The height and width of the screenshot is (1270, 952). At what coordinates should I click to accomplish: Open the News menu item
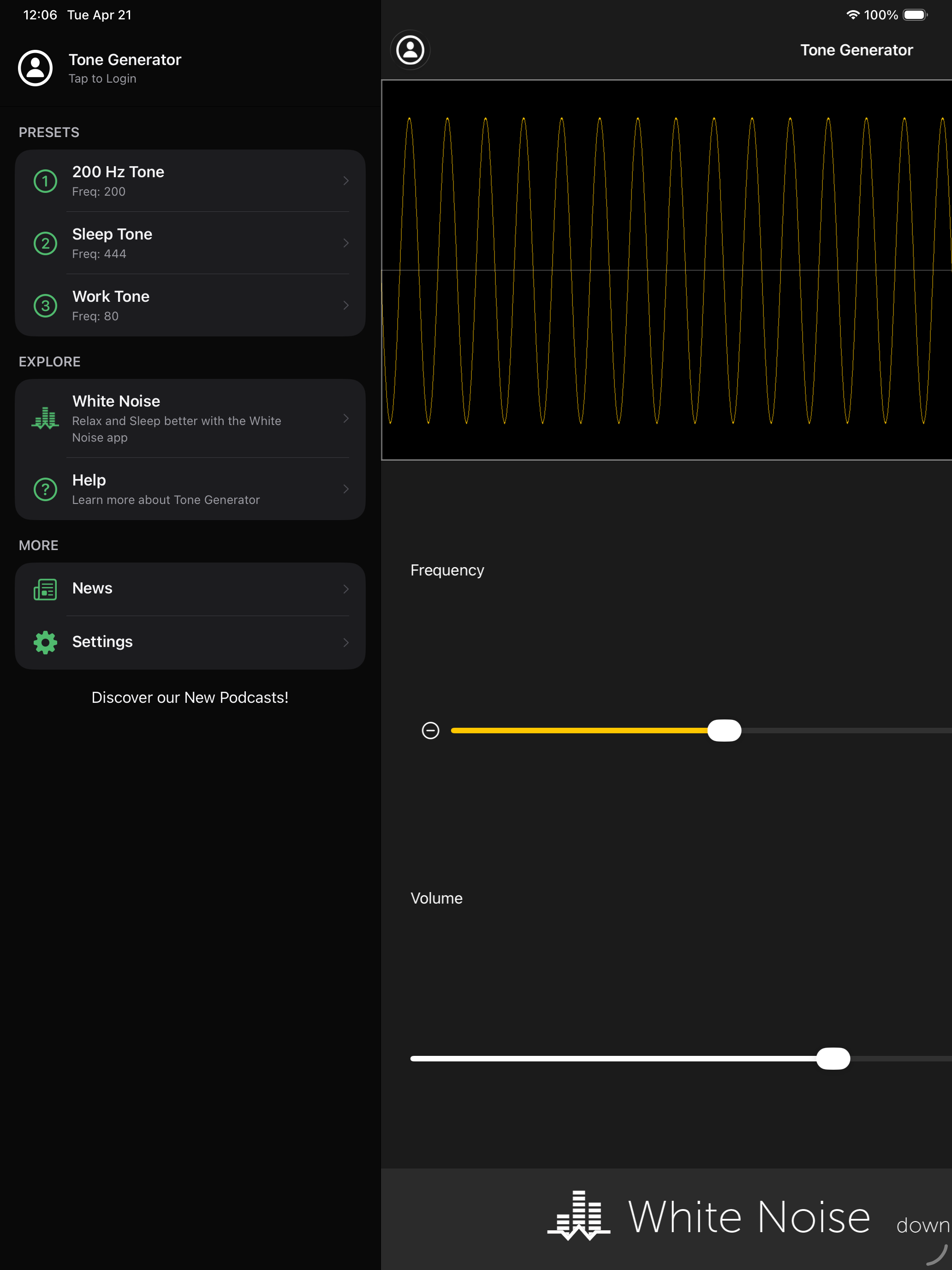click(190, 589)
